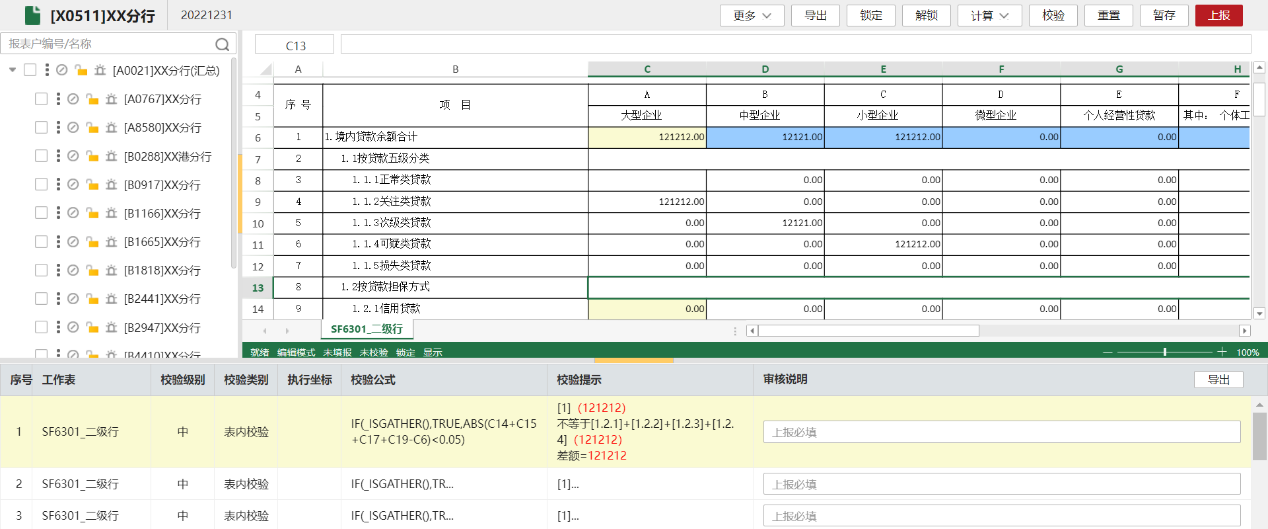1268x529 pixels.
Task: Collapse the [A0021]XX分行(汇总) tree node
Action: [12, 70]
